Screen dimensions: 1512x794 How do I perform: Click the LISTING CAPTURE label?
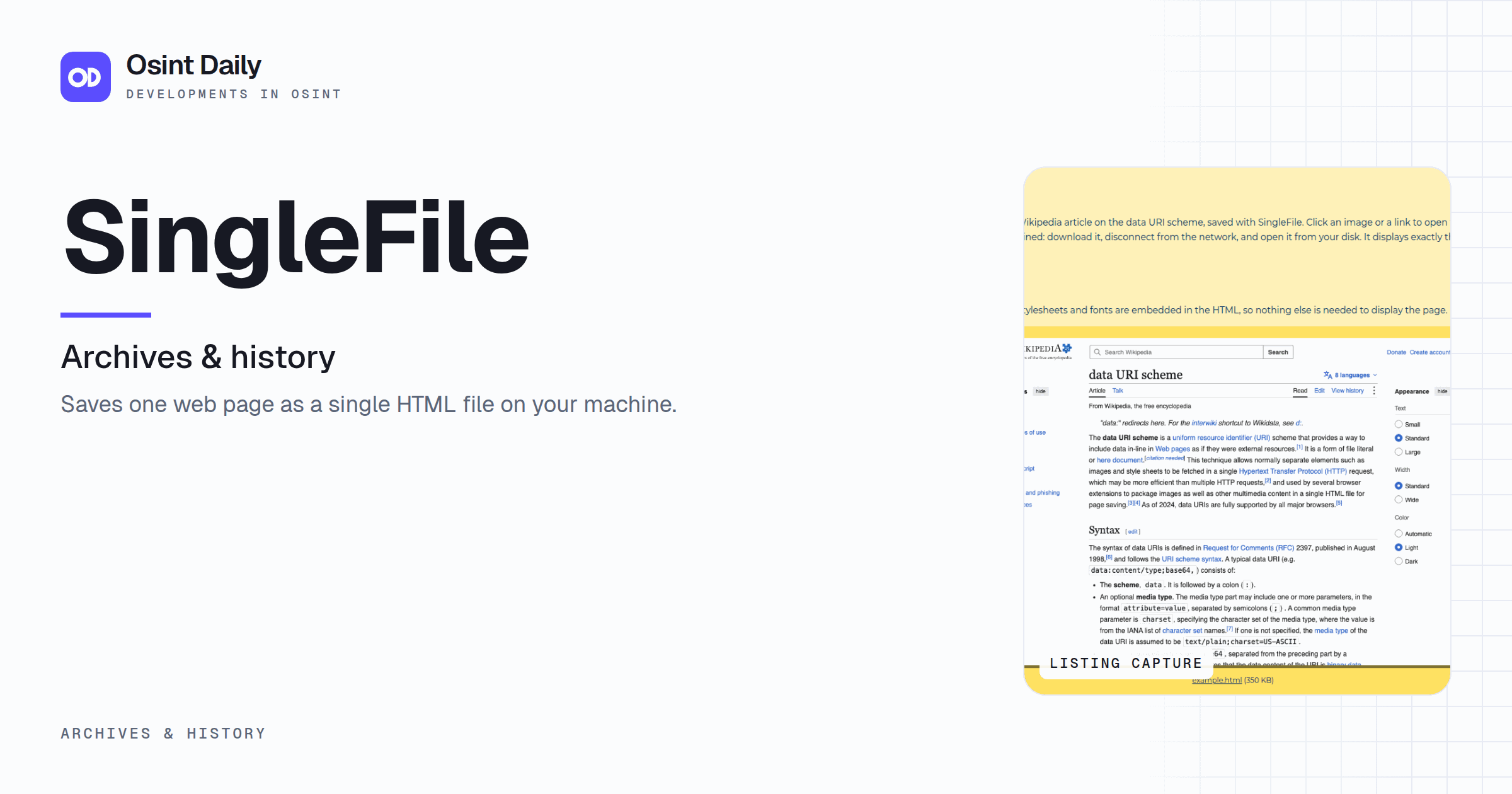point(1126,663)
